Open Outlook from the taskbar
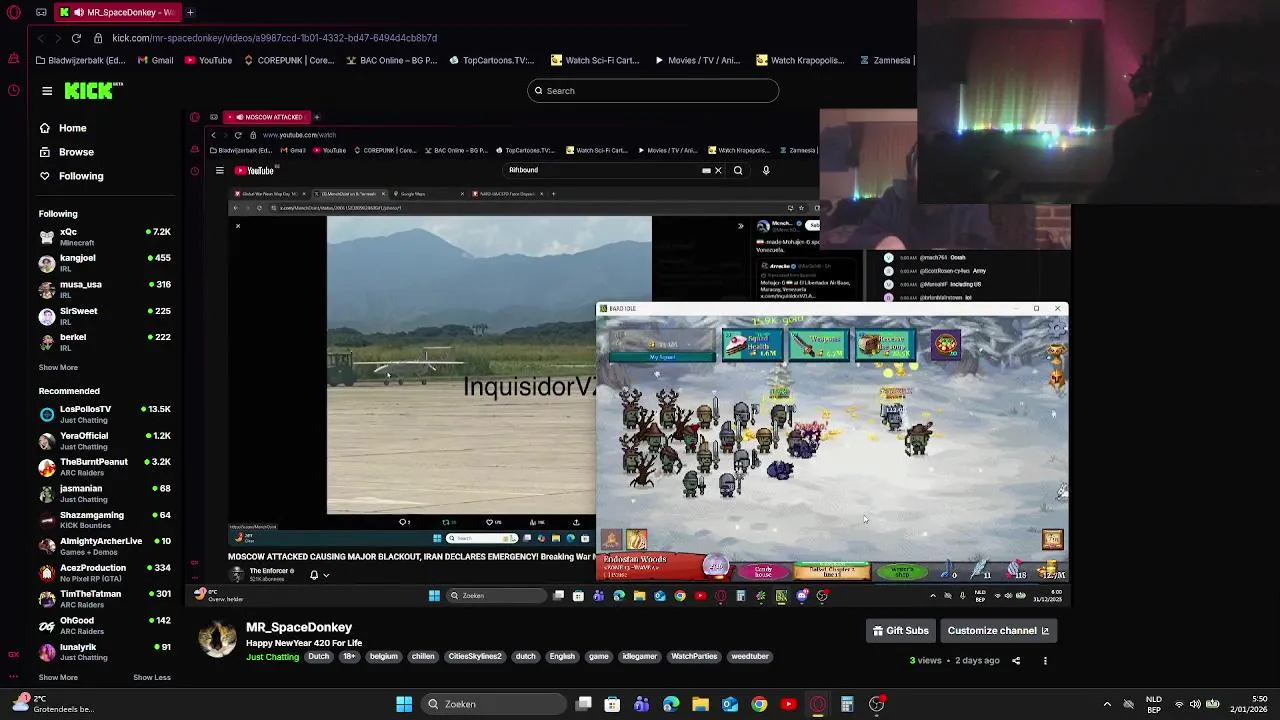1280x720 pixels. [x=730, y=704]
